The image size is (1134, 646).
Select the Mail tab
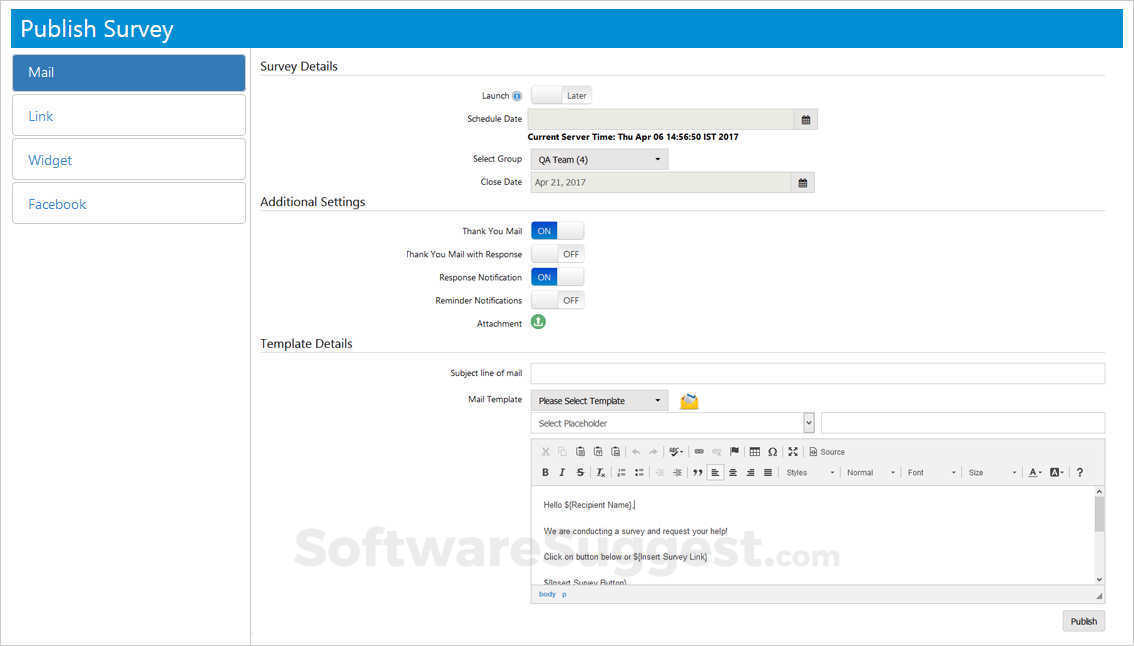[129, 72]
